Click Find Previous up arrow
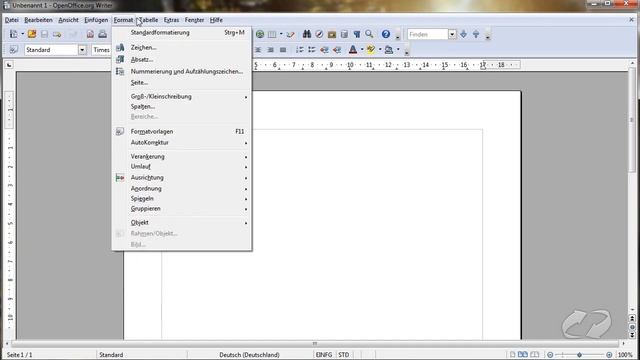Viewport: 640px width, 360px height. (476, 34)
